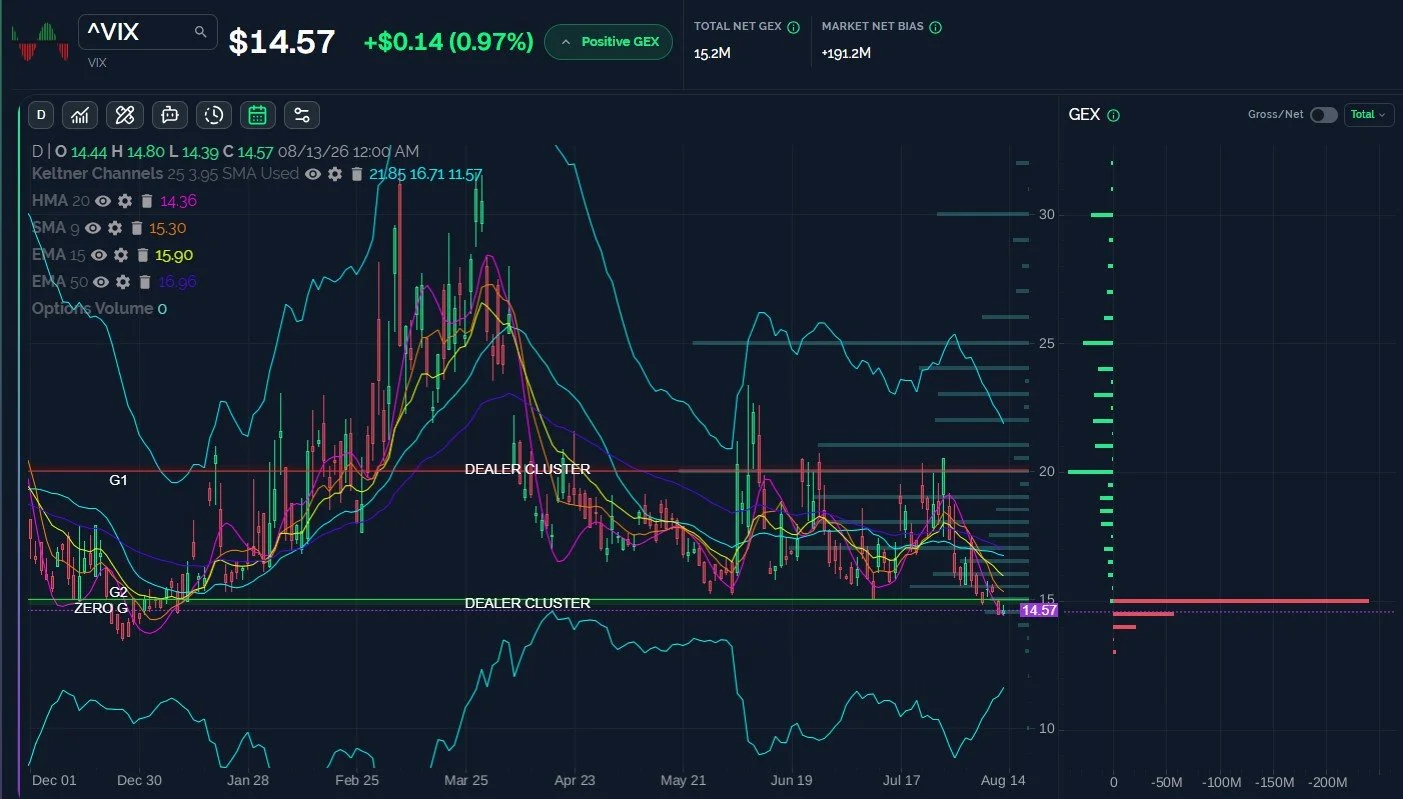Screen dimensions: 1403x799
Task: Click the ^VIX ticker search field
Action: coord(148,32)
